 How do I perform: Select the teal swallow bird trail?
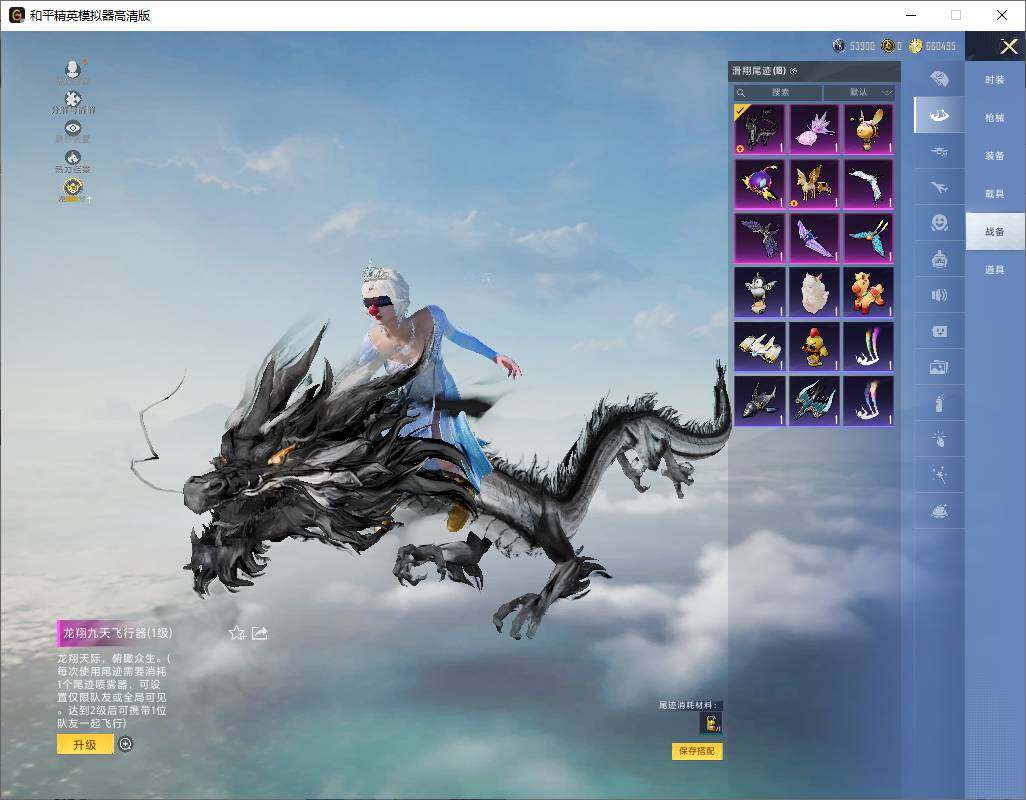pyautogui.click(x=814, y=401)
